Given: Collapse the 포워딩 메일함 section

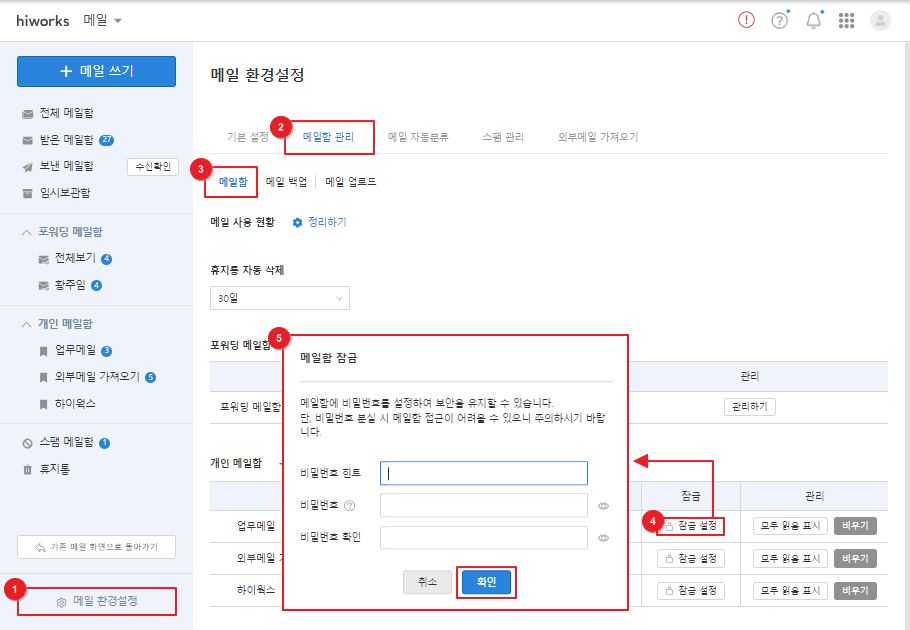Looking at the screenshot, I should point(27,232).
